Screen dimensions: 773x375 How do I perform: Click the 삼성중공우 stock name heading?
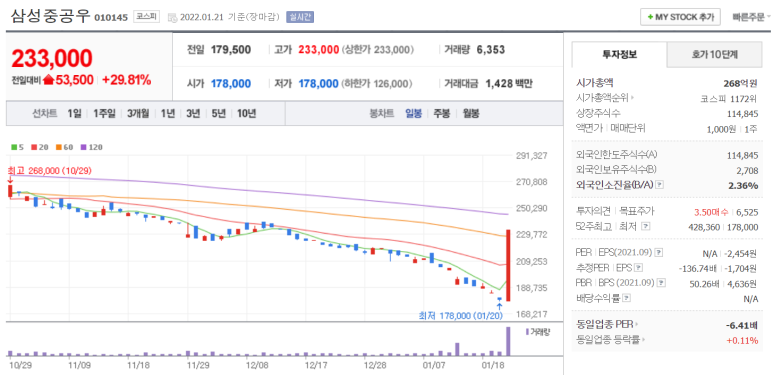click(x=50, y=16)
